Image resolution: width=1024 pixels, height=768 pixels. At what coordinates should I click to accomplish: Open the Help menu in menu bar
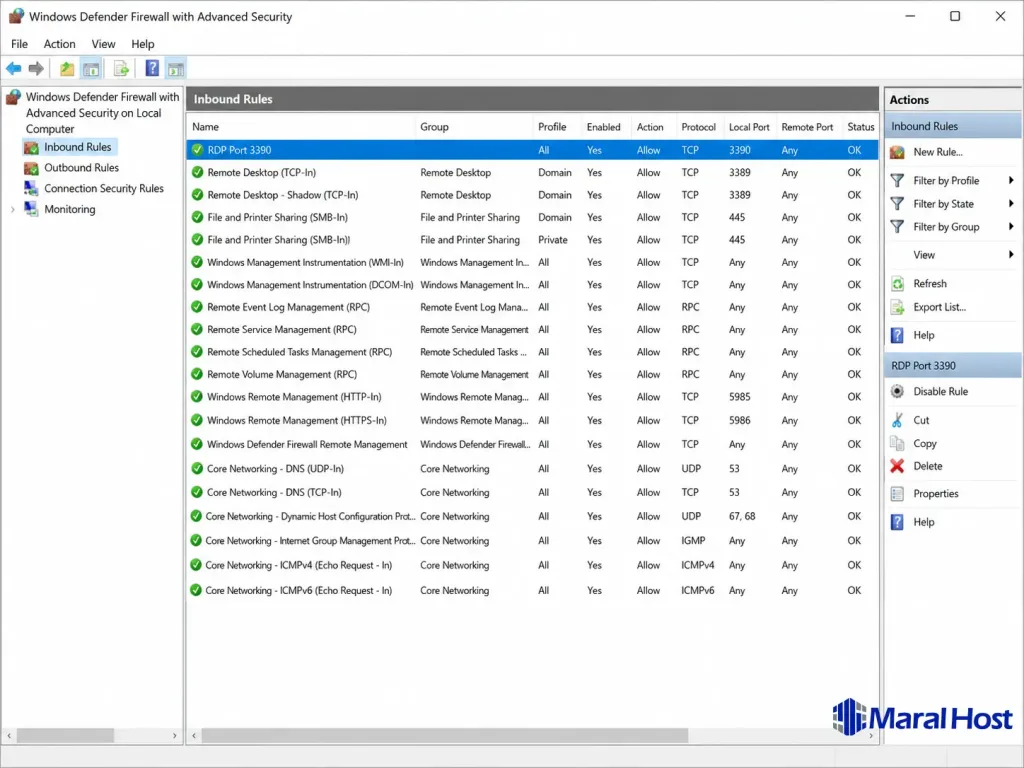click(142, 44)
